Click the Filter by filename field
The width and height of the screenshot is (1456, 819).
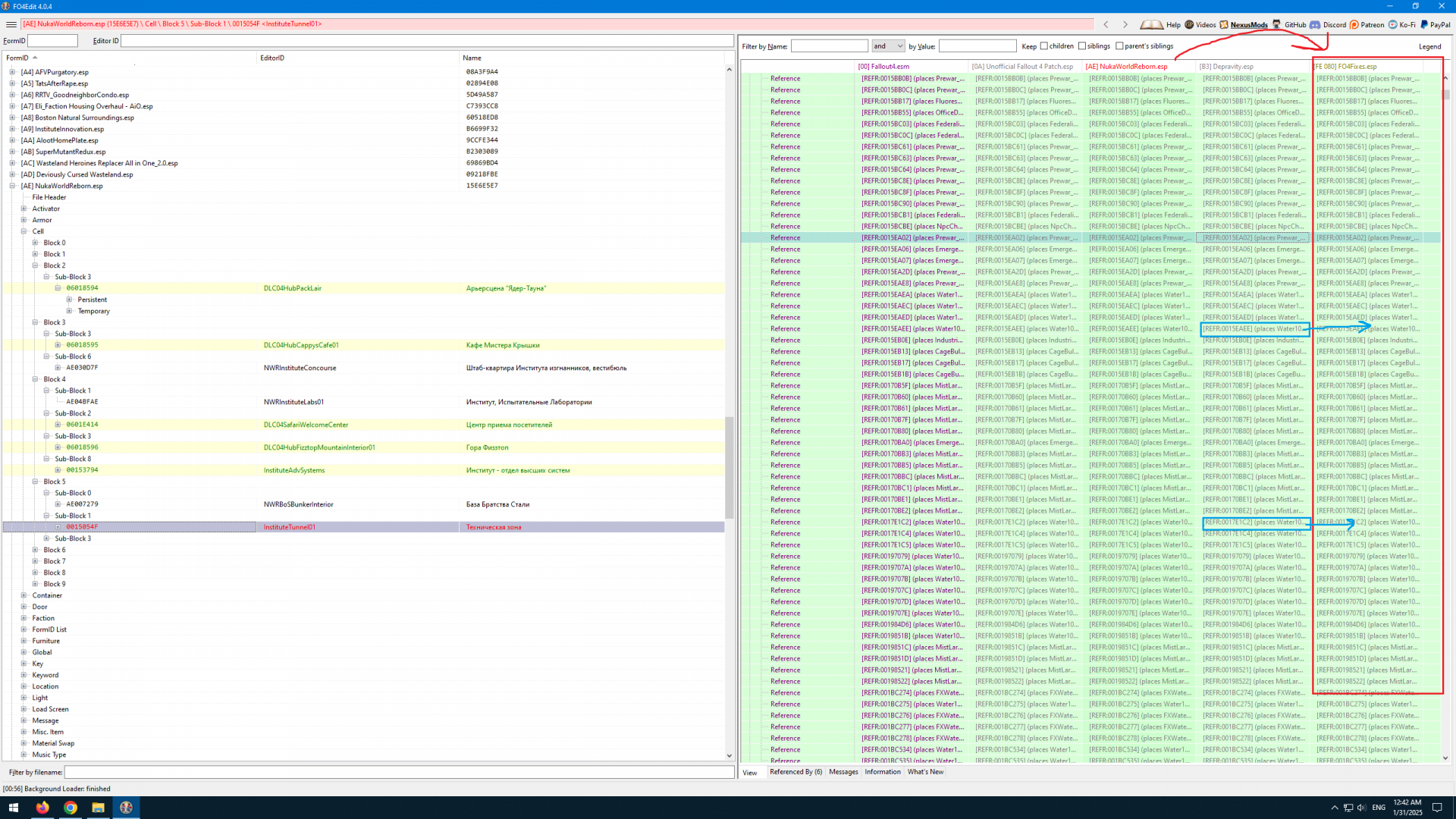(398, 772)
